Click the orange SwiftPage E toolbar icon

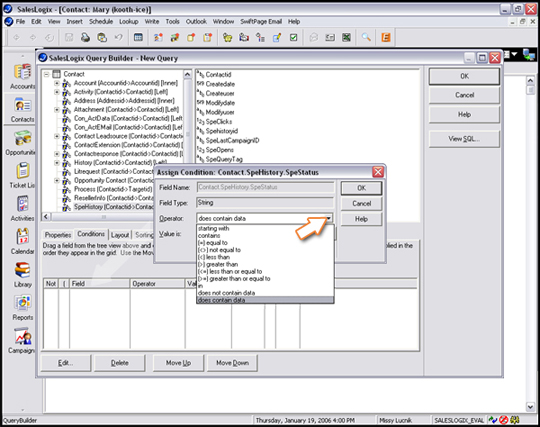point(386,37)
